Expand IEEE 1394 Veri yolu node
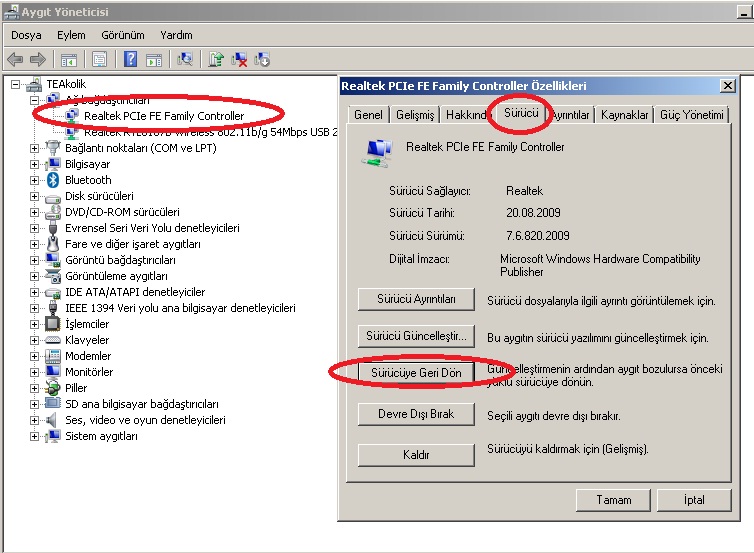 tap(34, 308)
